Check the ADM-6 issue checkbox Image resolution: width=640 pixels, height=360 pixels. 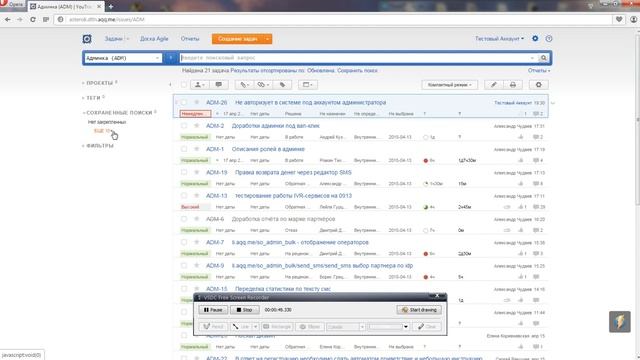[184, 218]
